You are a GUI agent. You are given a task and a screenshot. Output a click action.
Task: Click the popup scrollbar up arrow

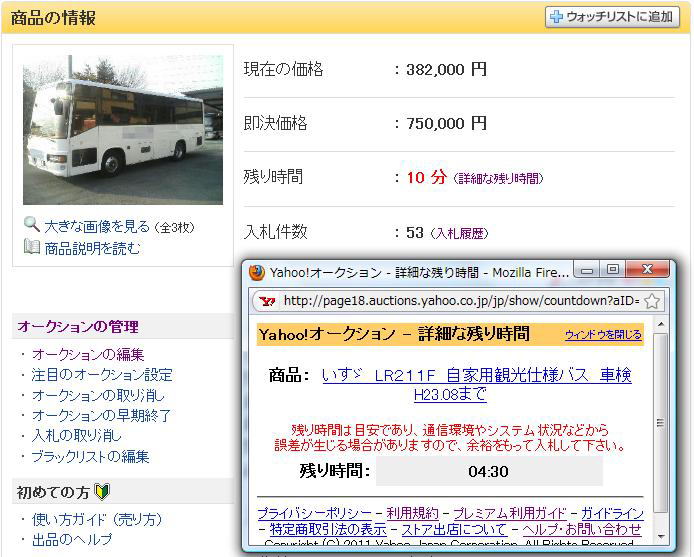pyautogui.click(x=661, y=325)
